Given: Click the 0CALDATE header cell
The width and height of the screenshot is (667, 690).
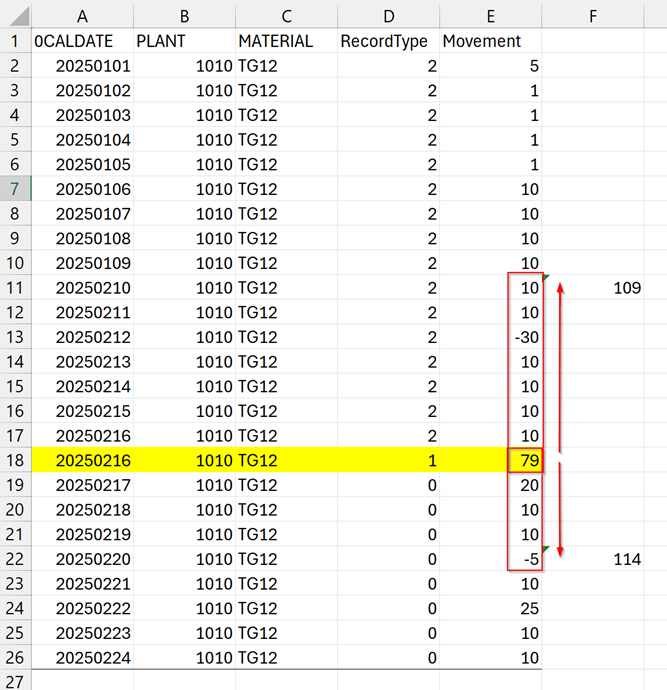Looking at the screenshot, I should 82,41.
